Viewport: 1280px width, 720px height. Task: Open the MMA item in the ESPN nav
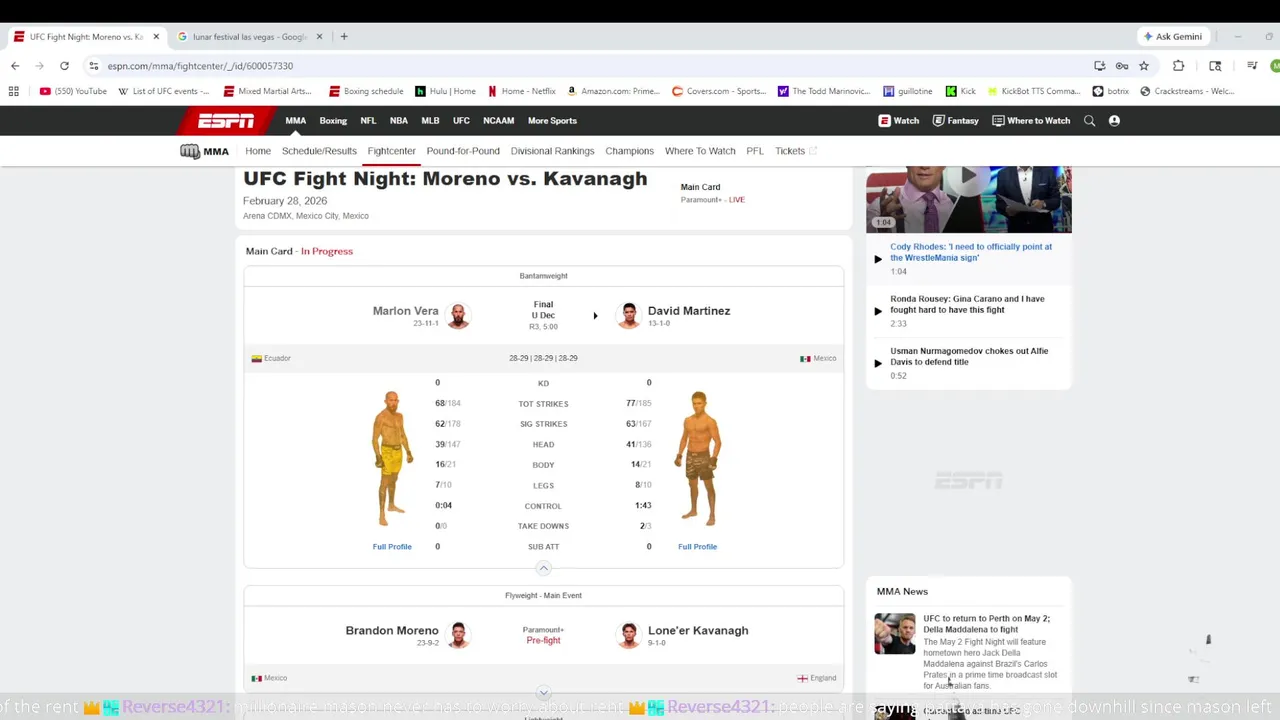pyautogui.click(x=296, y=121)
